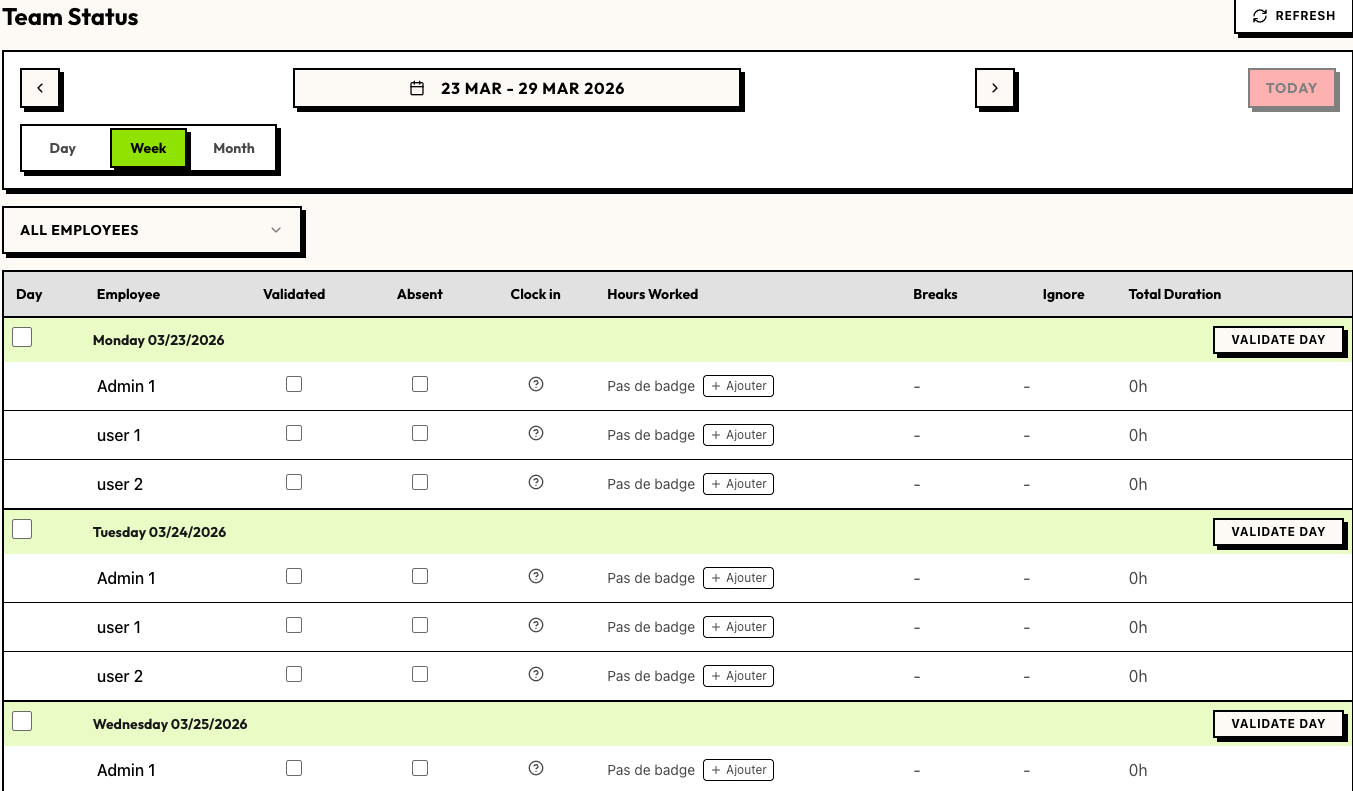Enable the Validated checkbox for user 1 Monday

(x=293, y=433)
